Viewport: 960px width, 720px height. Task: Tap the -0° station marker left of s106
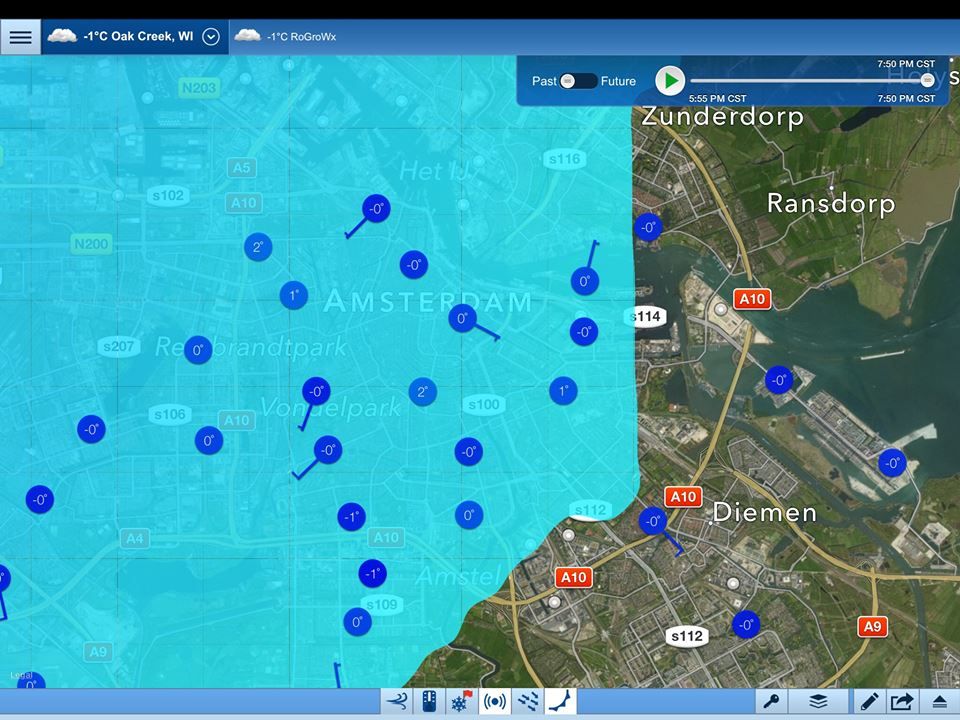pos(91,429)
